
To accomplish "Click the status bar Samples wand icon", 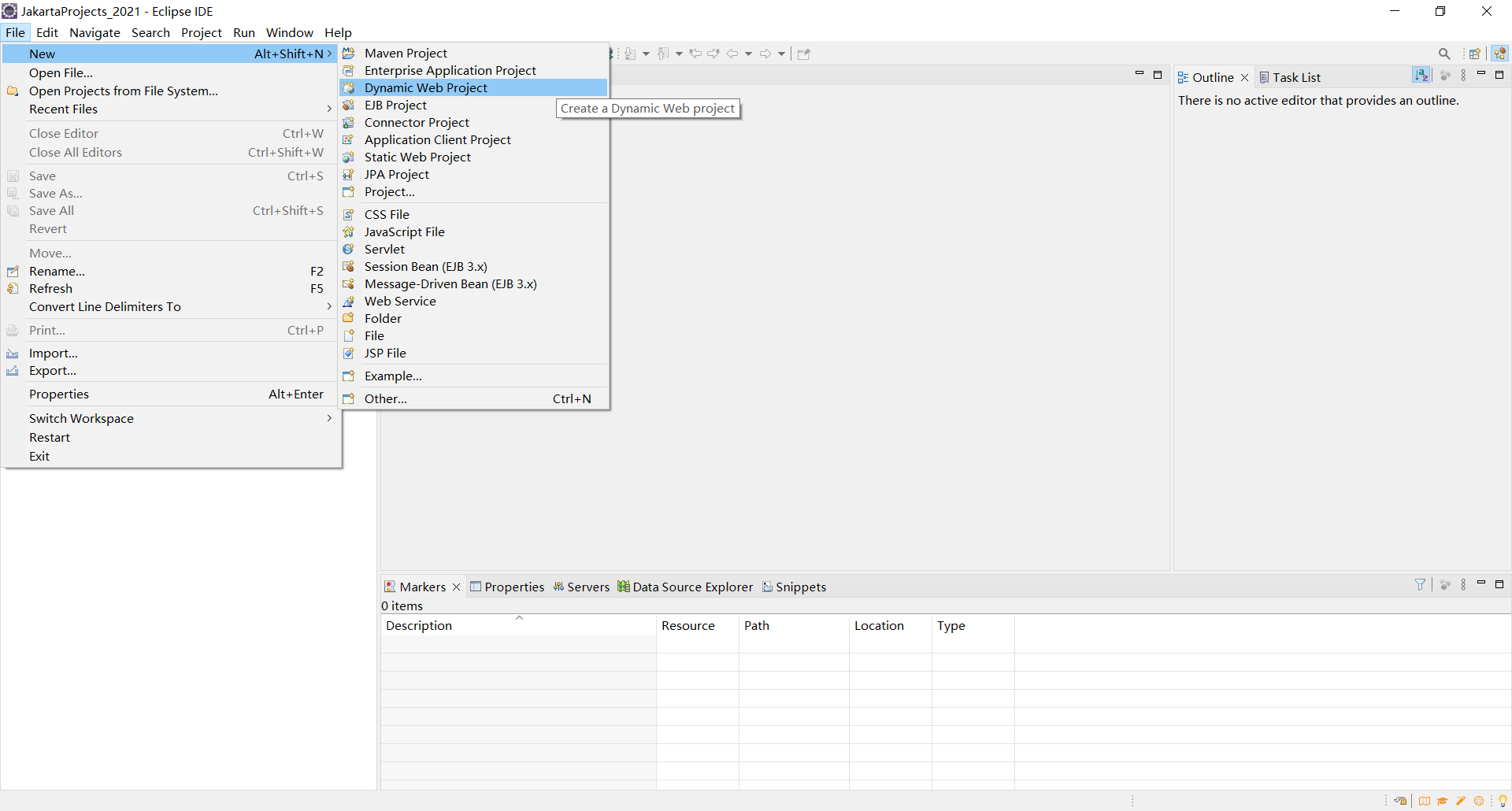I will tap(1461, 801).
